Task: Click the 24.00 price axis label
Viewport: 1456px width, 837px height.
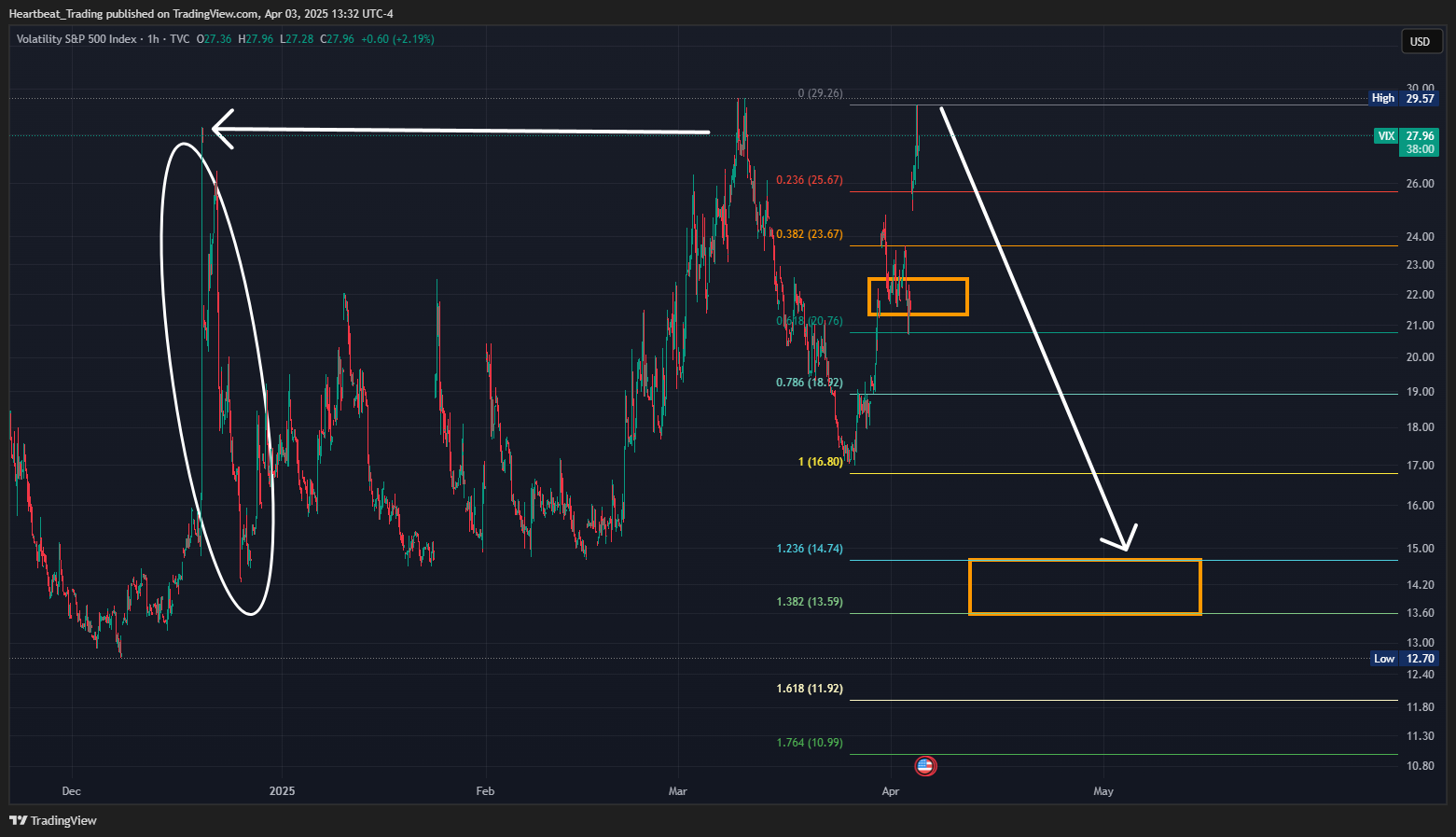Action: (1421, 237)
